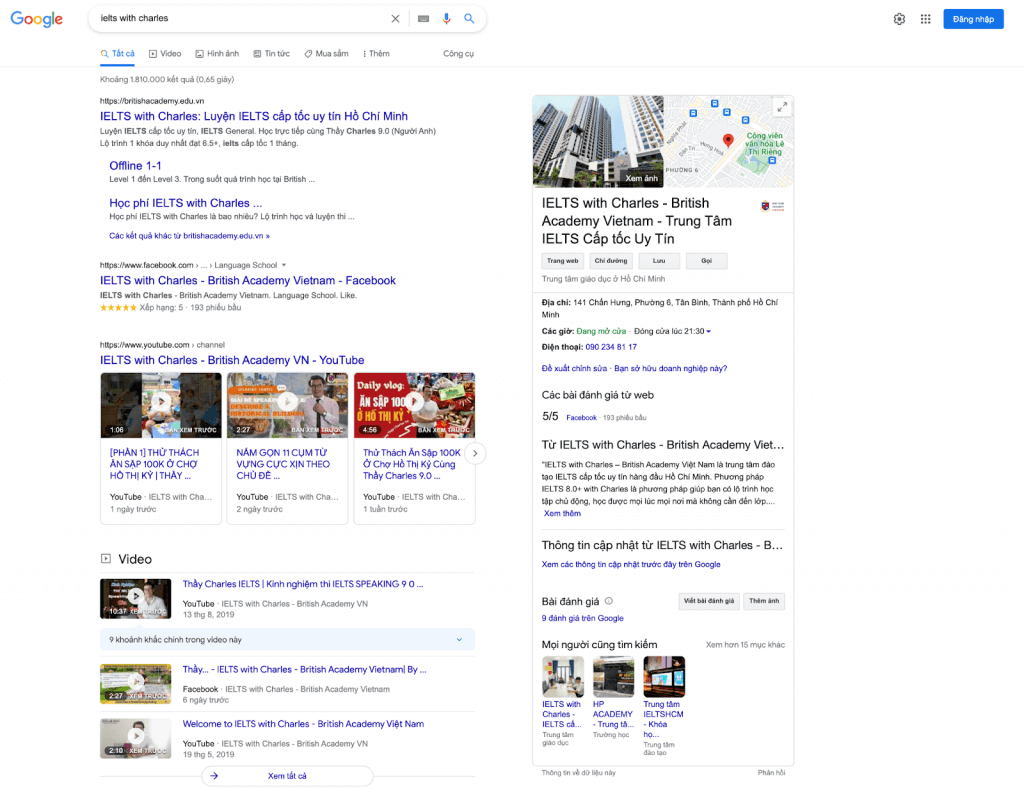Screen dimensions: 1024x801
Task: Click the blue search magnifier icon
Action: pos(469,19)
